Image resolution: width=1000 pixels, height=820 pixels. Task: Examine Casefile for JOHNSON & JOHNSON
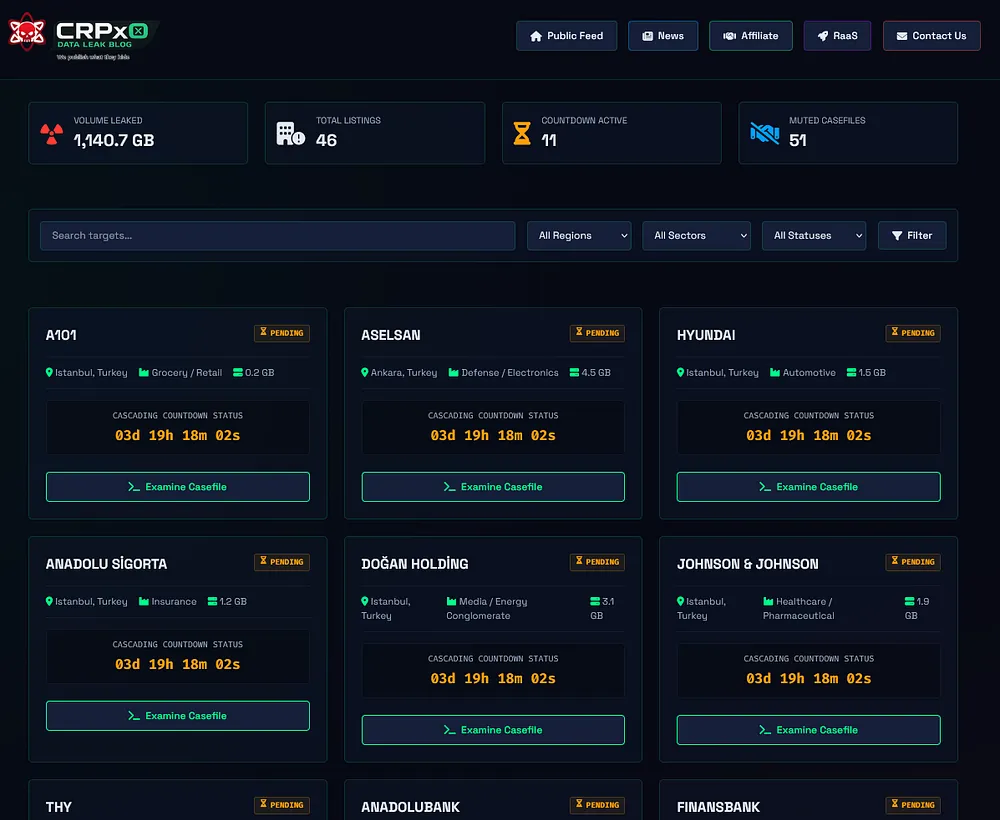click(x=808, y=729)
